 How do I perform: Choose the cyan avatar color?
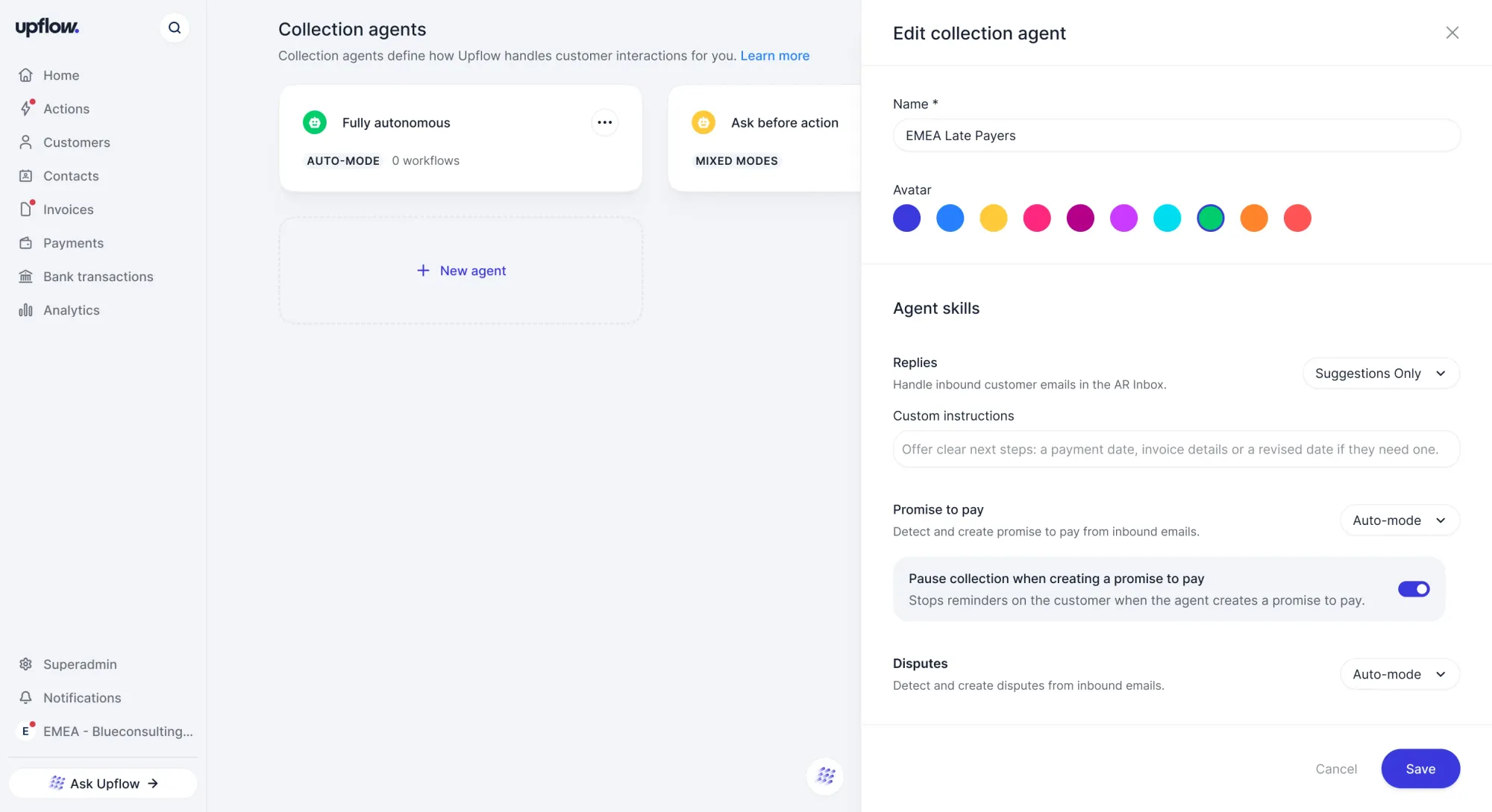tap(1167, 218)
